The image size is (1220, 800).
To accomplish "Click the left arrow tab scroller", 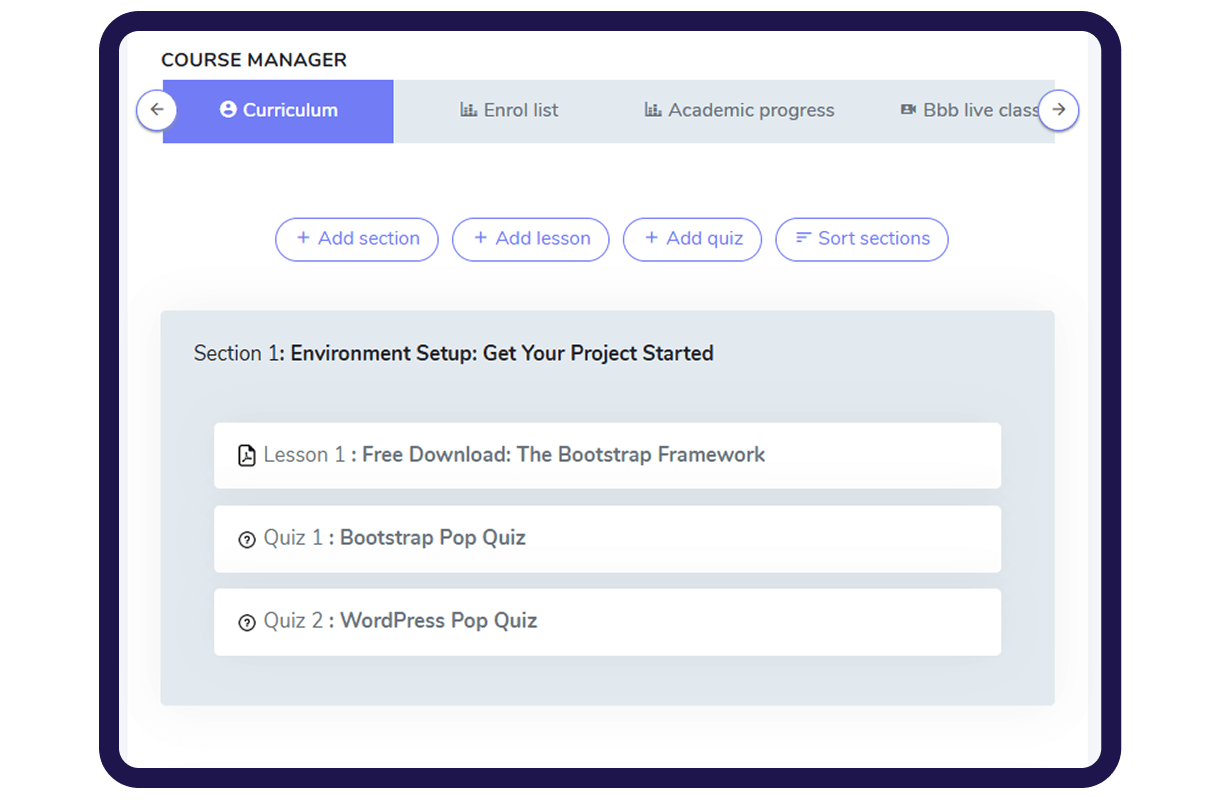I will [157, 110].
